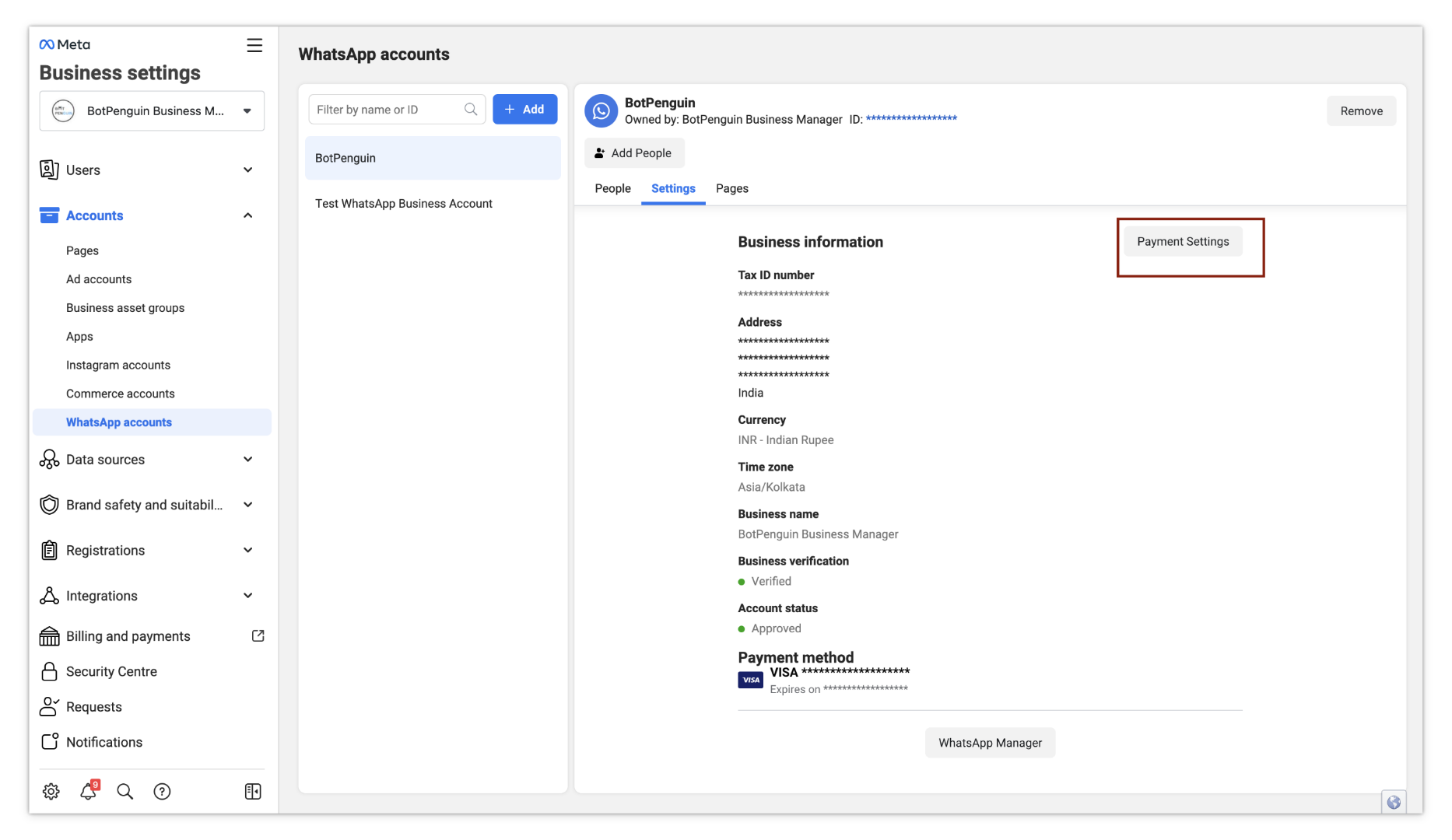Viewport: 1452px width, 840px height.
Task: Switch to the People tab
Action: click(612, 188)
